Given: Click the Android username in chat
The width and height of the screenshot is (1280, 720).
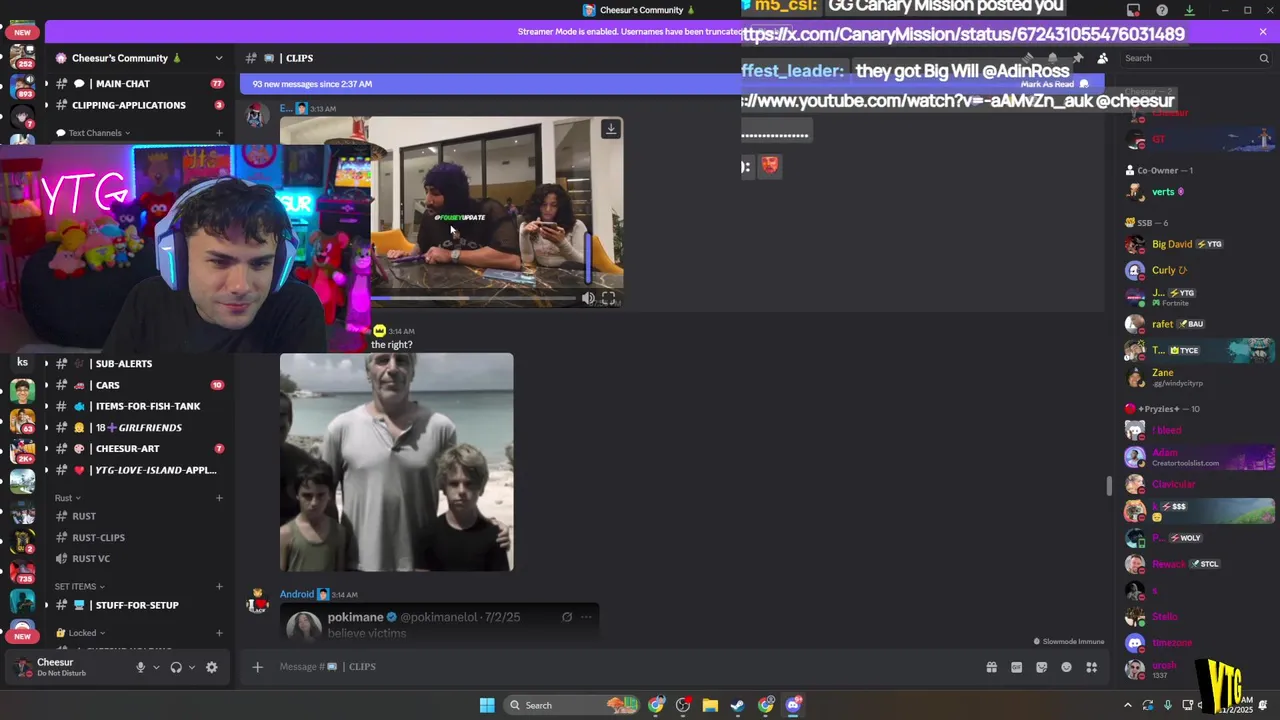Looking at the screenshot, I should (x=297, y=594).
